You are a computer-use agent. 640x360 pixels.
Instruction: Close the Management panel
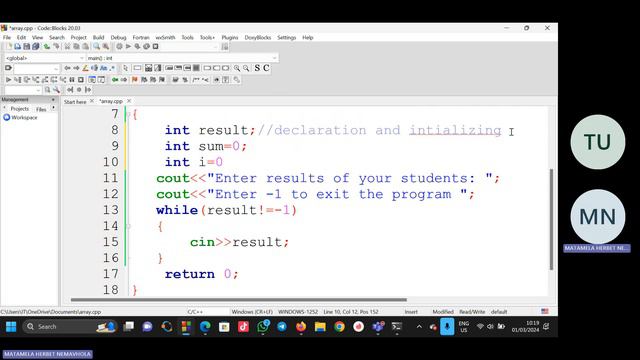[x=53, y=100]
